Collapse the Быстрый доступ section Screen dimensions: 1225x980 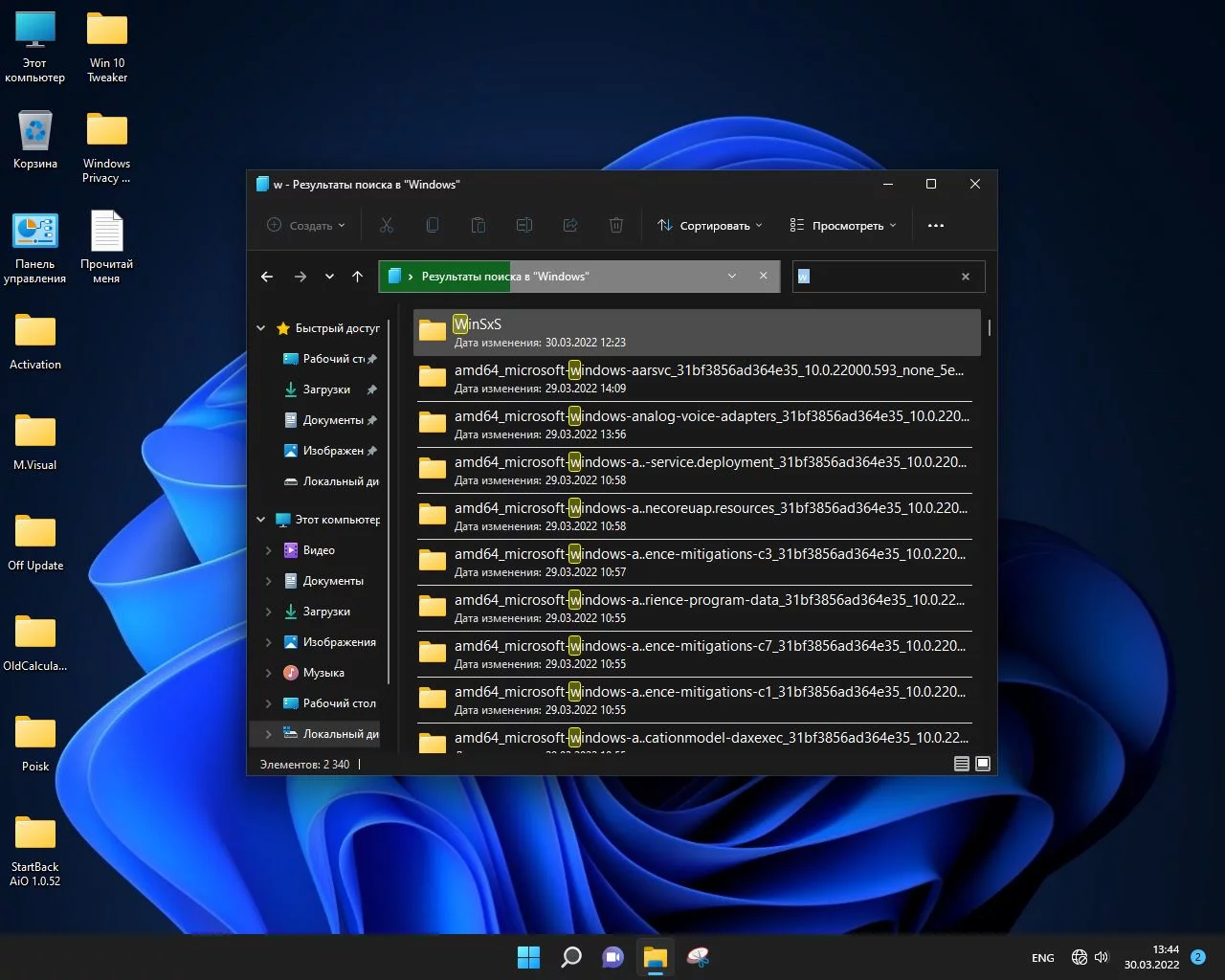click(x=260, y=328)
